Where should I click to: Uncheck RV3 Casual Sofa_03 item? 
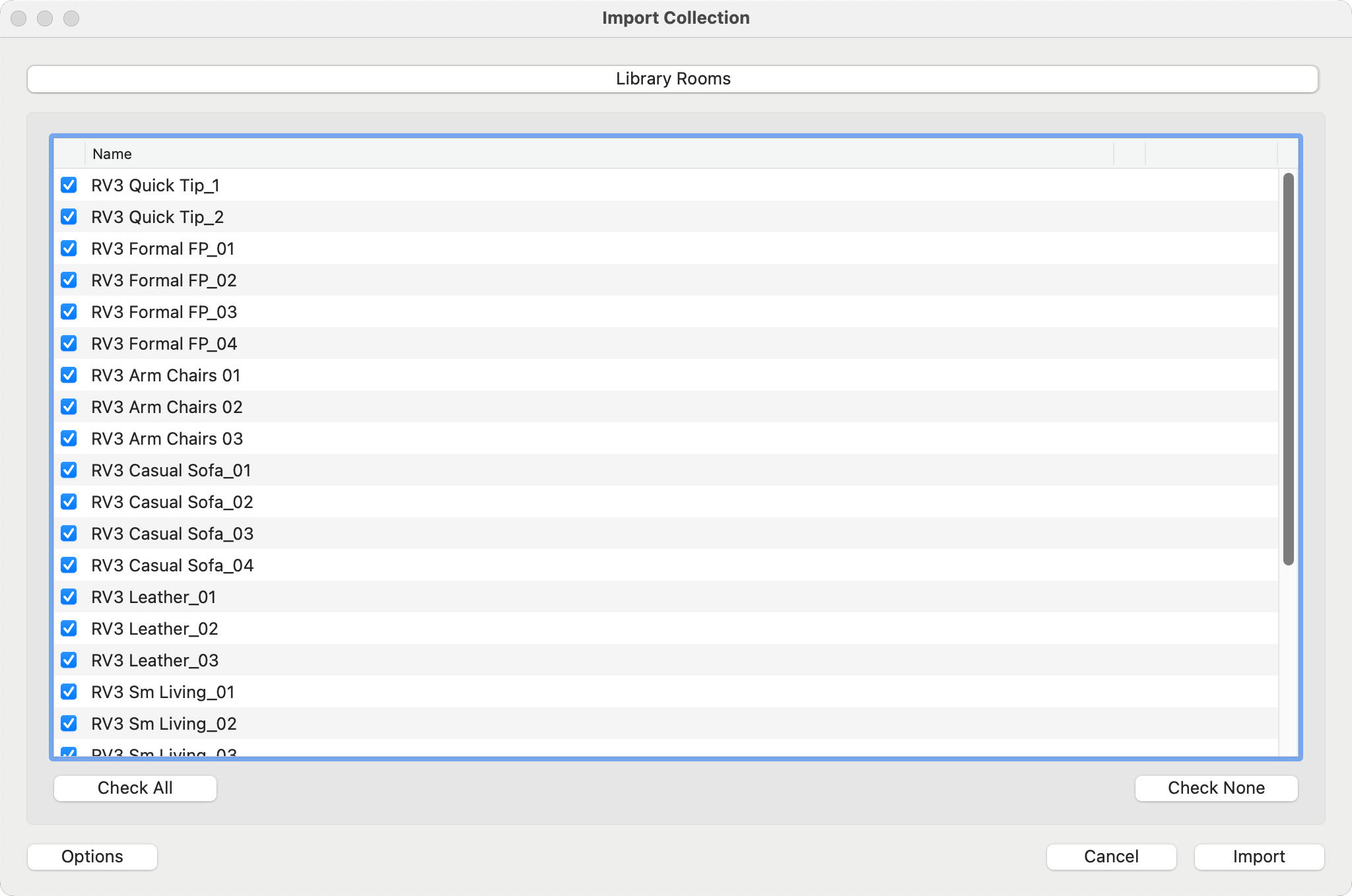pos(69,534)
